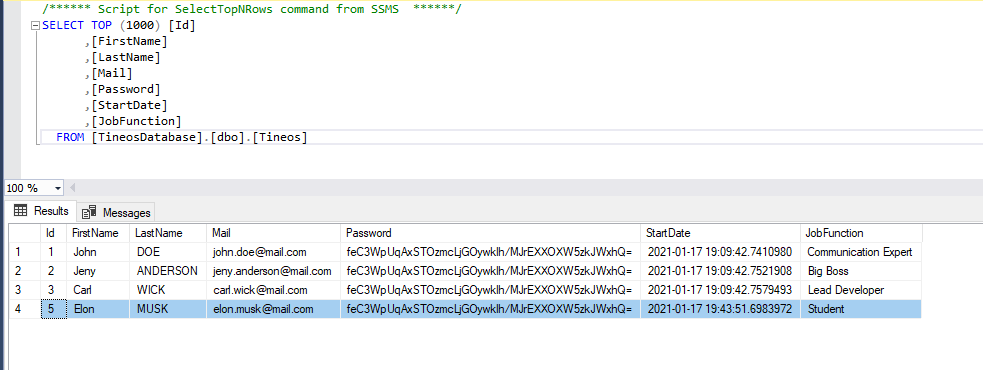Select the StartDate column header
The height and width of the screenshot is (370, 983).
pyautogui.click(x=721, y=233)
